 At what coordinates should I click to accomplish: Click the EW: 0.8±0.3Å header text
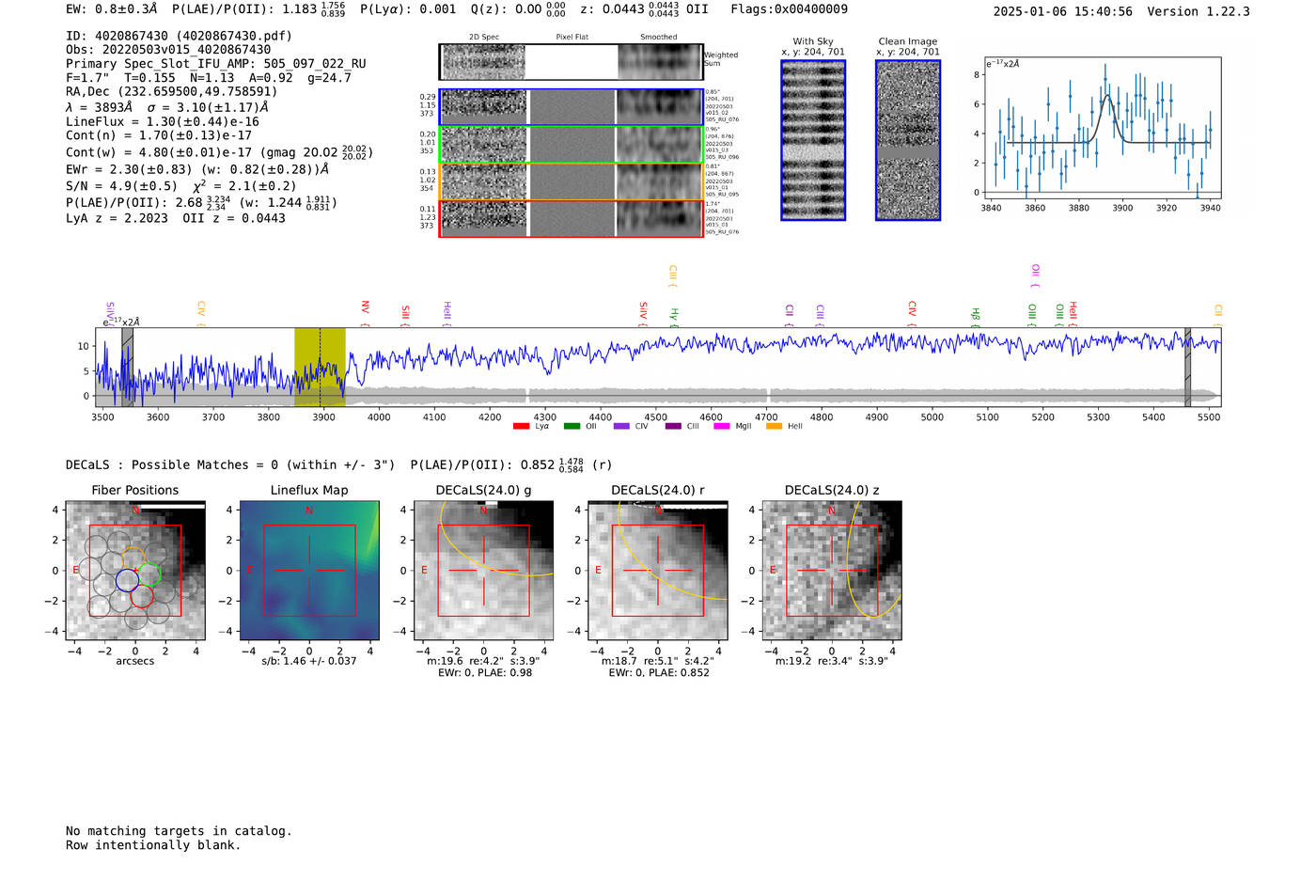click(x=112, y=8)
